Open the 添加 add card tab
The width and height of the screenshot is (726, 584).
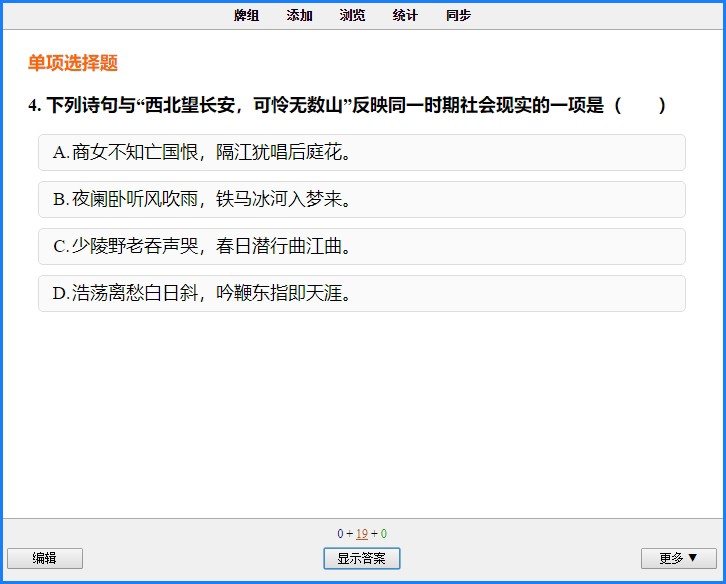pyautogui.click(x=299, y=15)
